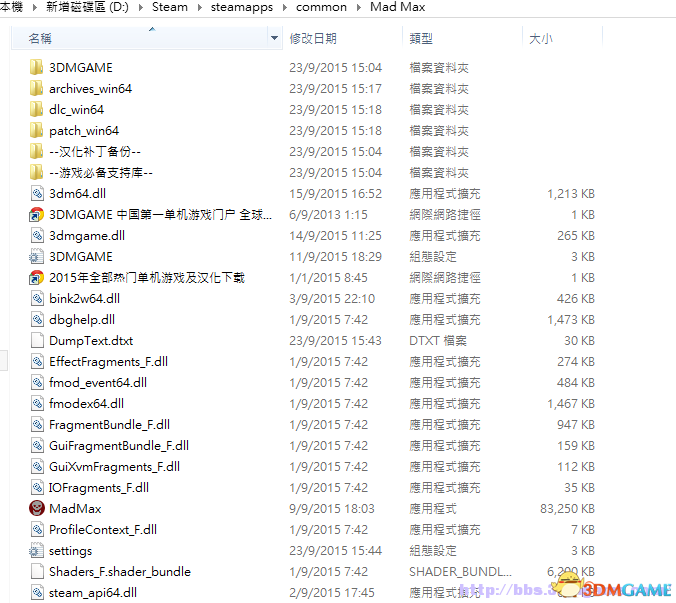Select MadMax application skull icon
The width and height of the screenshot is (676, 603).
37,508
